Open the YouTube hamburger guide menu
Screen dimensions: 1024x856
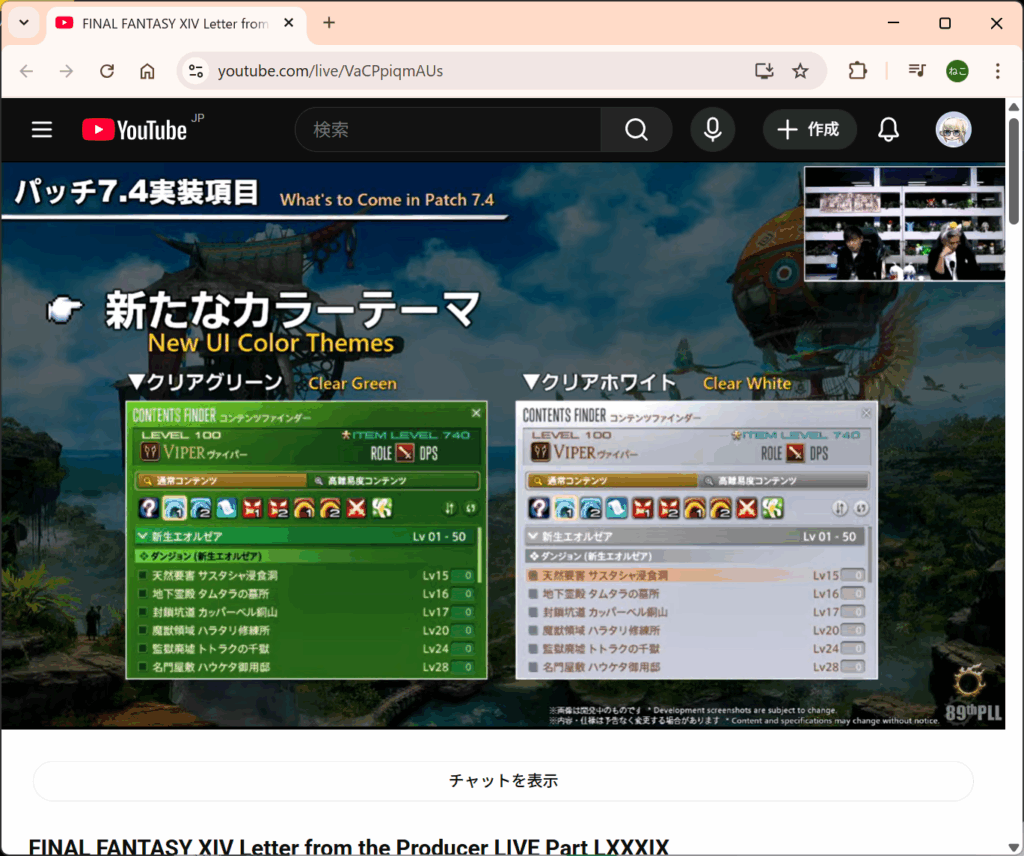point(41,130)
